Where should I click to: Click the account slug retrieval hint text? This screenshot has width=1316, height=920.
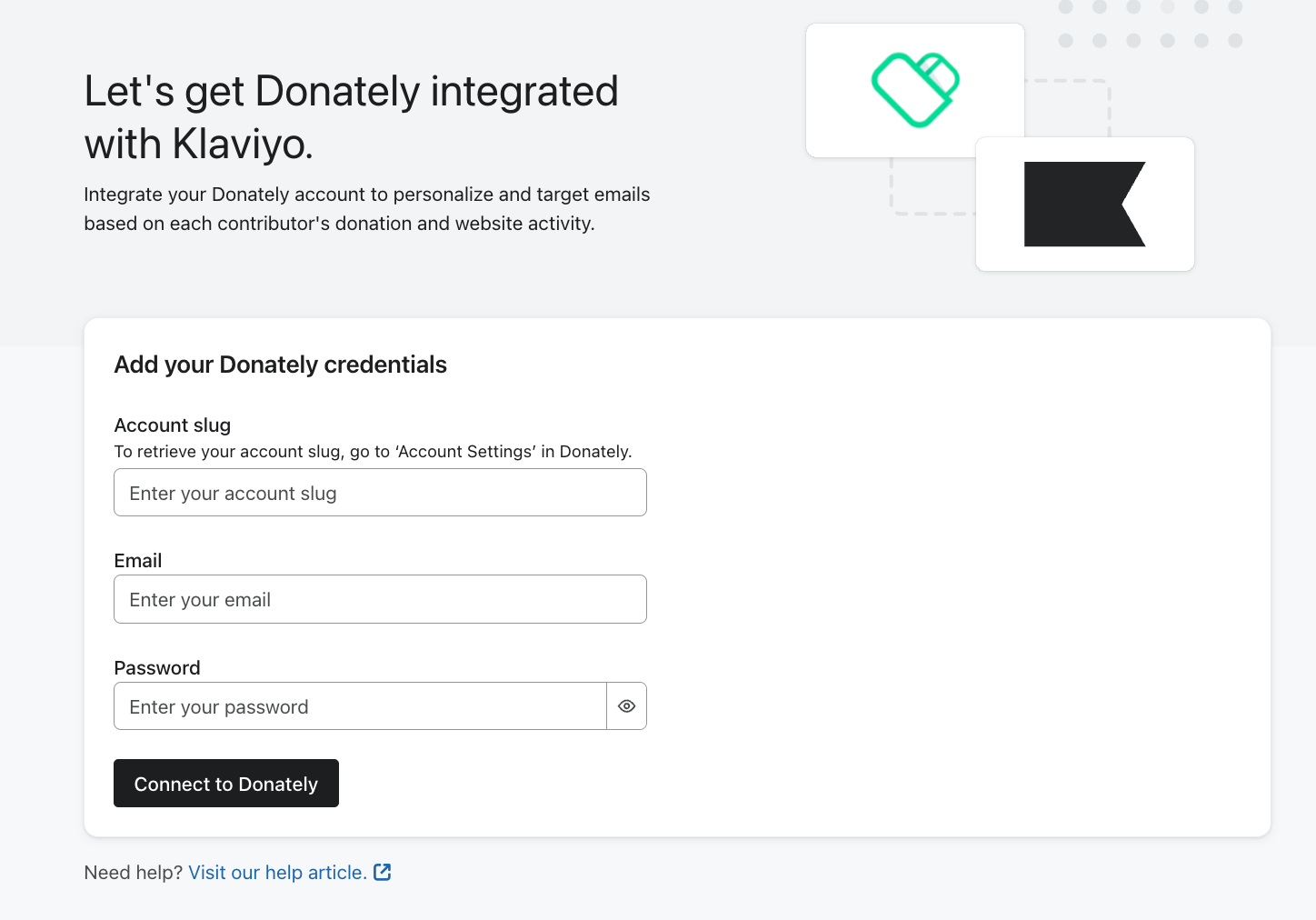[x=373, y=452]
